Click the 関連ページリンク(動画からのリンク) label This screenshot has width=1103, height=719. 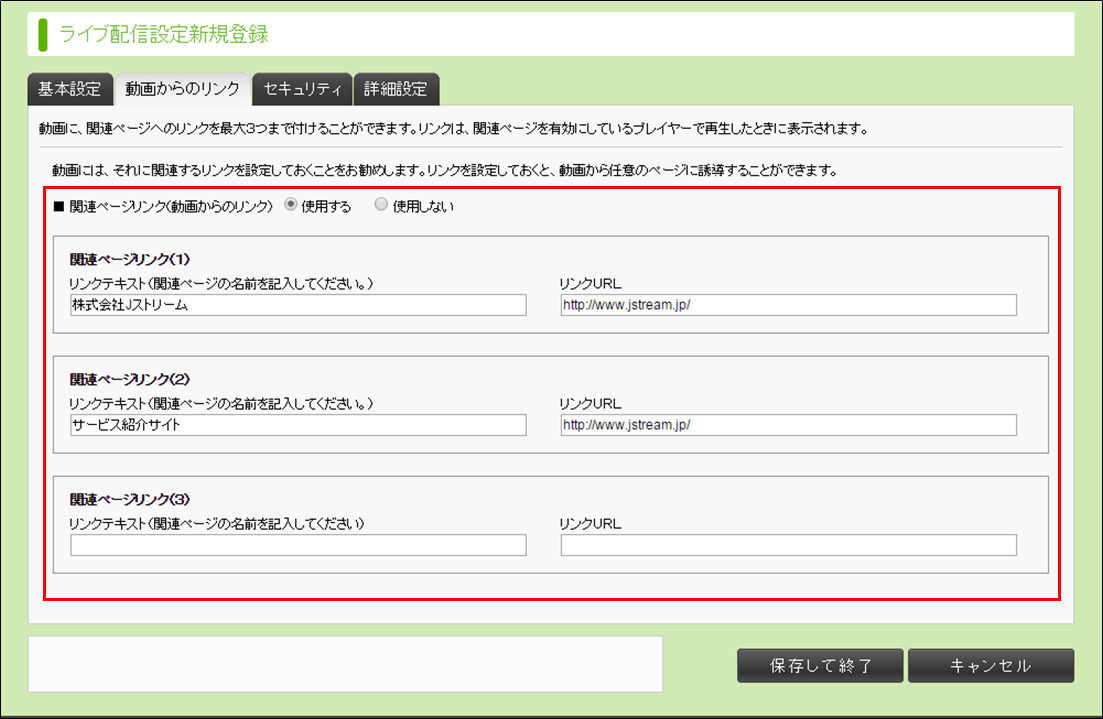[171, 206]
